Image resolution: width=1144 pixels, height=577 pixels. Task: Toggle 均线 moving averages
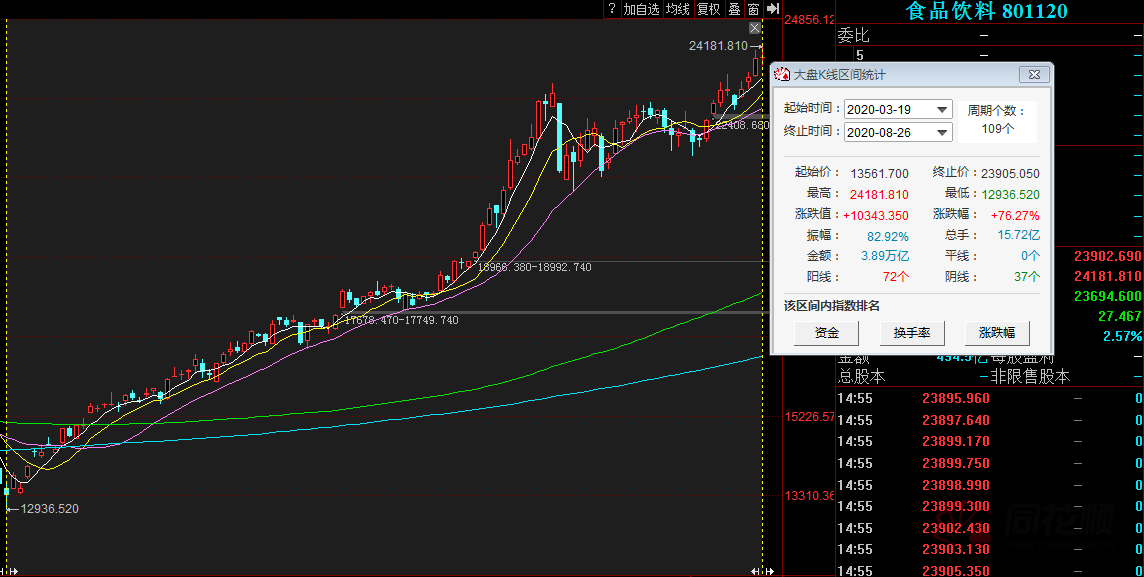(x=678, y=9)
